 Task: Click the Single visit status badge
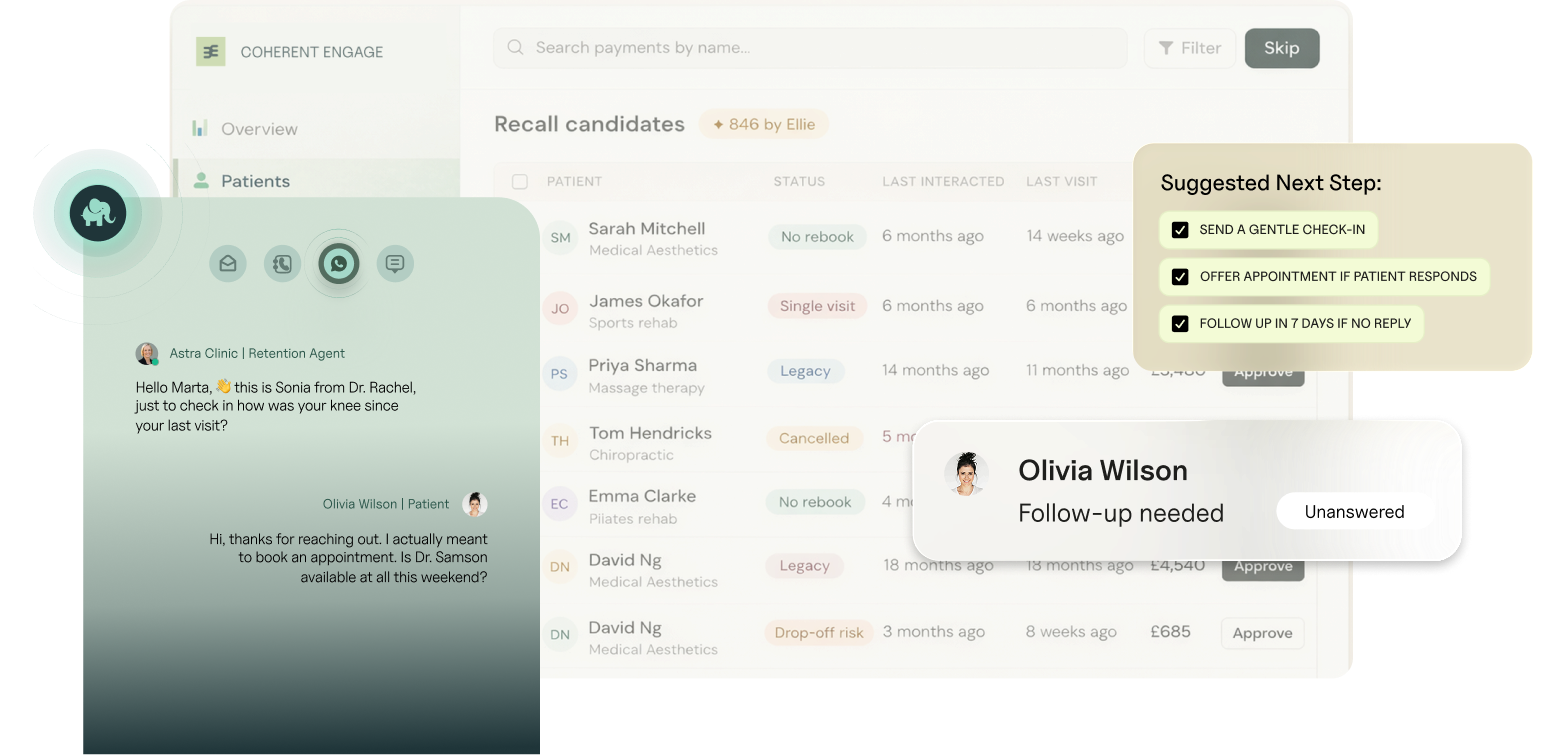tap(817, 307)
